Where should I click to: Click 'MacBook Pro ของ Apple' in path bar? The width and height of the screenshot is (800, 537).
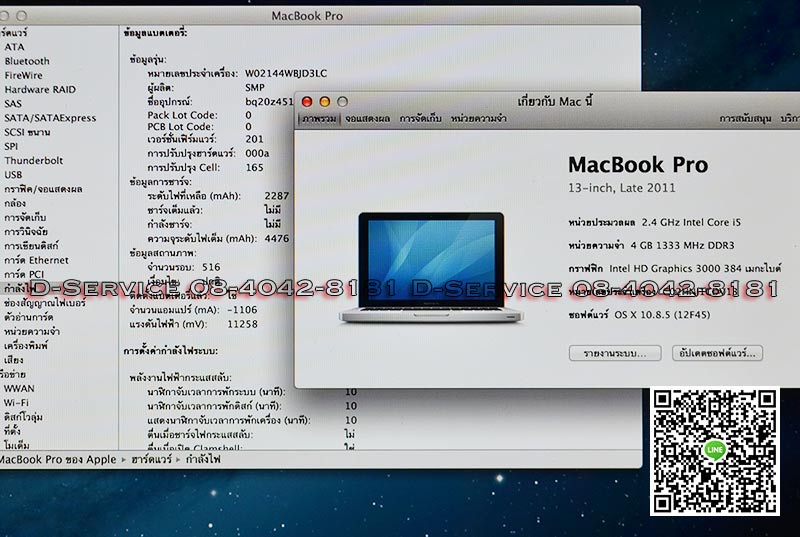58,459
